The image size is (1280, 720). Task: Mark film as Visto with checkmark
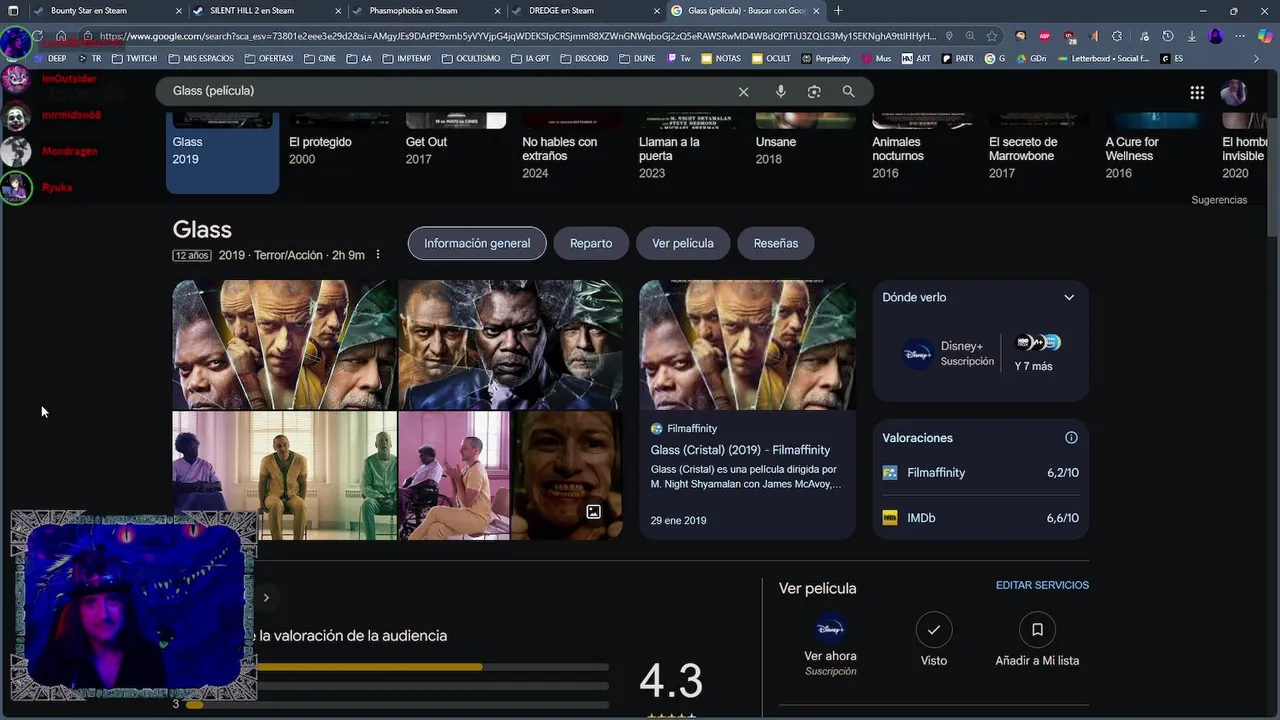tap(933, 629)
